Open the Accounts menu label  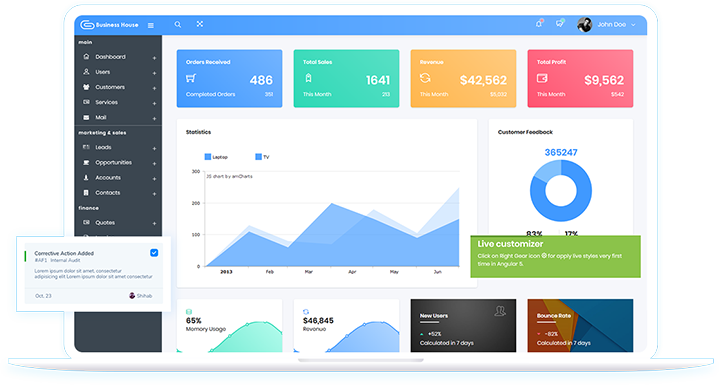click(x=108, y=178)
